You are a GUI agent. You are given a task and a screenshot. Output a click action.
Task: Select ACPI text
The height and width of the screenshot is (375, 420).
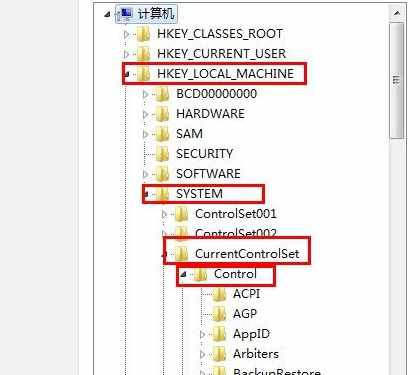point(246,294)
